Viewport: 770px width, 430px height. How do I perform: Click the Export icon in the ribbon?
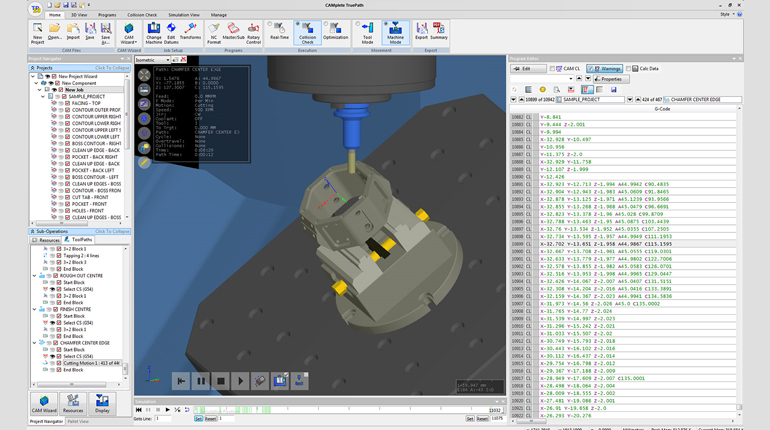421,31
